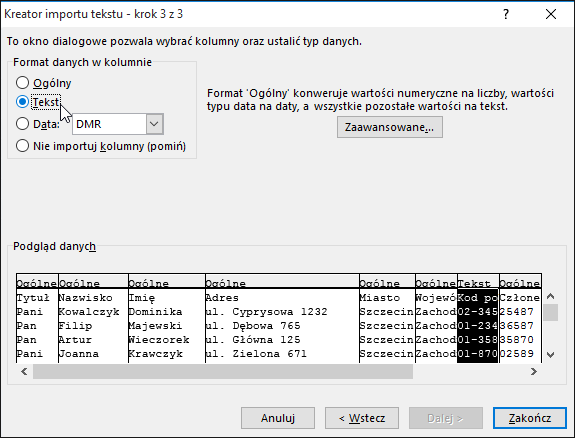Go back with the Wstecz button

362,418
